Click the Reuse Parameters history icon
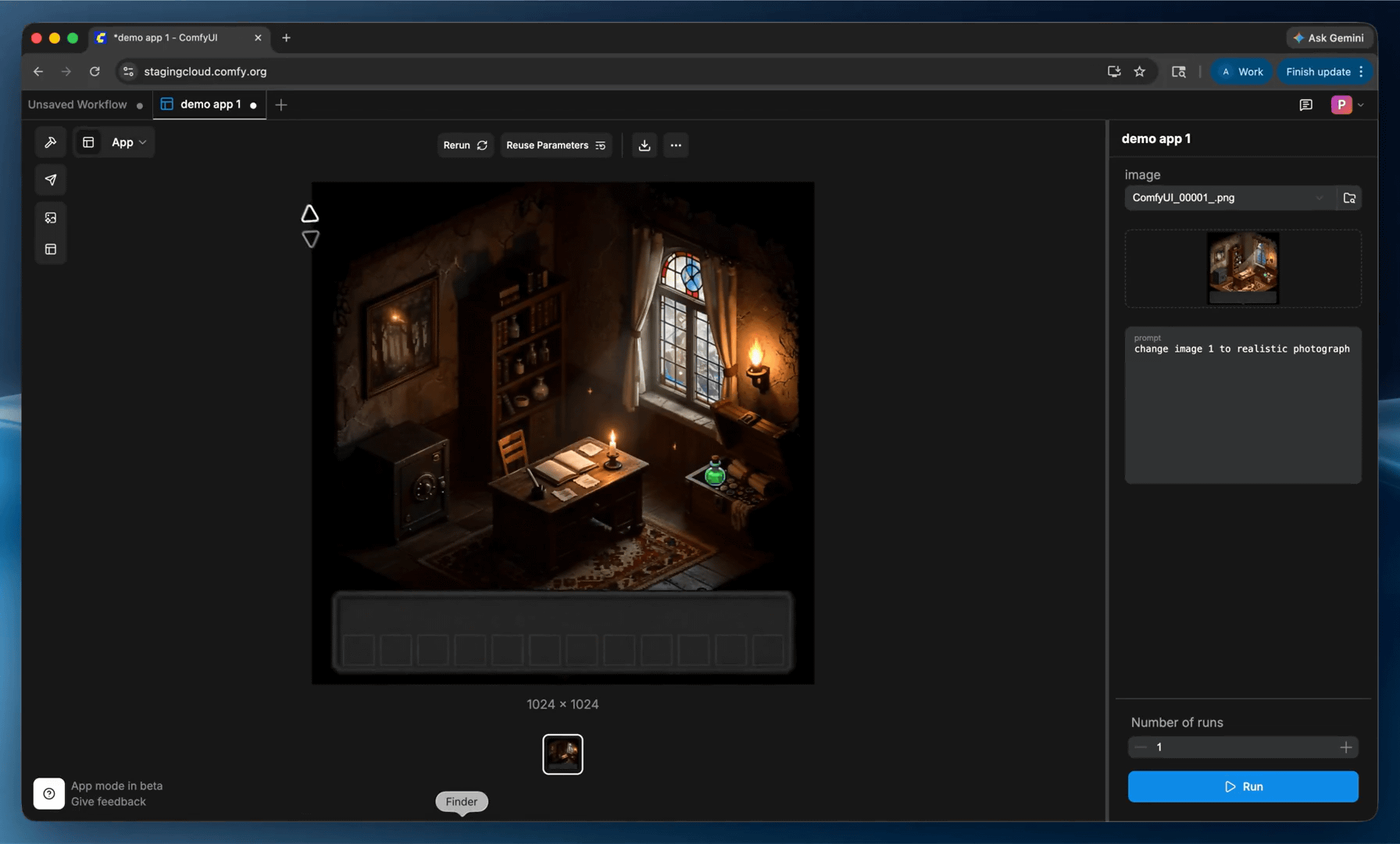 coord(600,145)
